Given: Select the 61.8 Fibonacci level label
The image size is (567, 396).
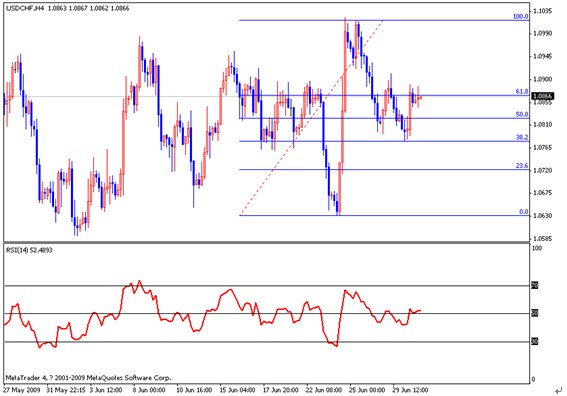Looking at the screenshot, I should (522, 92).
